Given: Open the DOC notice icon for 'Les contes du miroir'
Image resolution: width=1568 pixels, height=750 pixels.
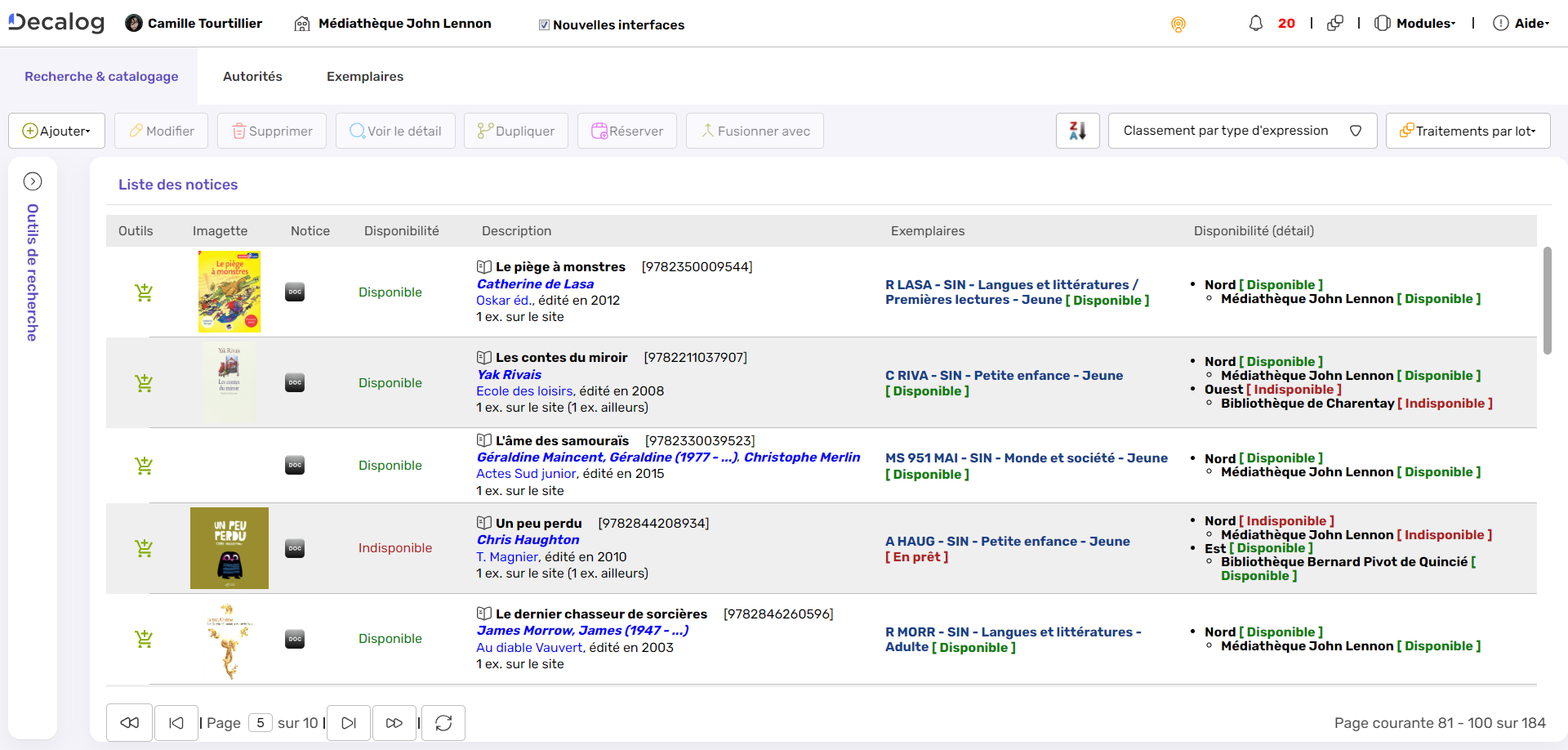Looking at the screenshot, I should pyautogui.click(x=295, y=382).
